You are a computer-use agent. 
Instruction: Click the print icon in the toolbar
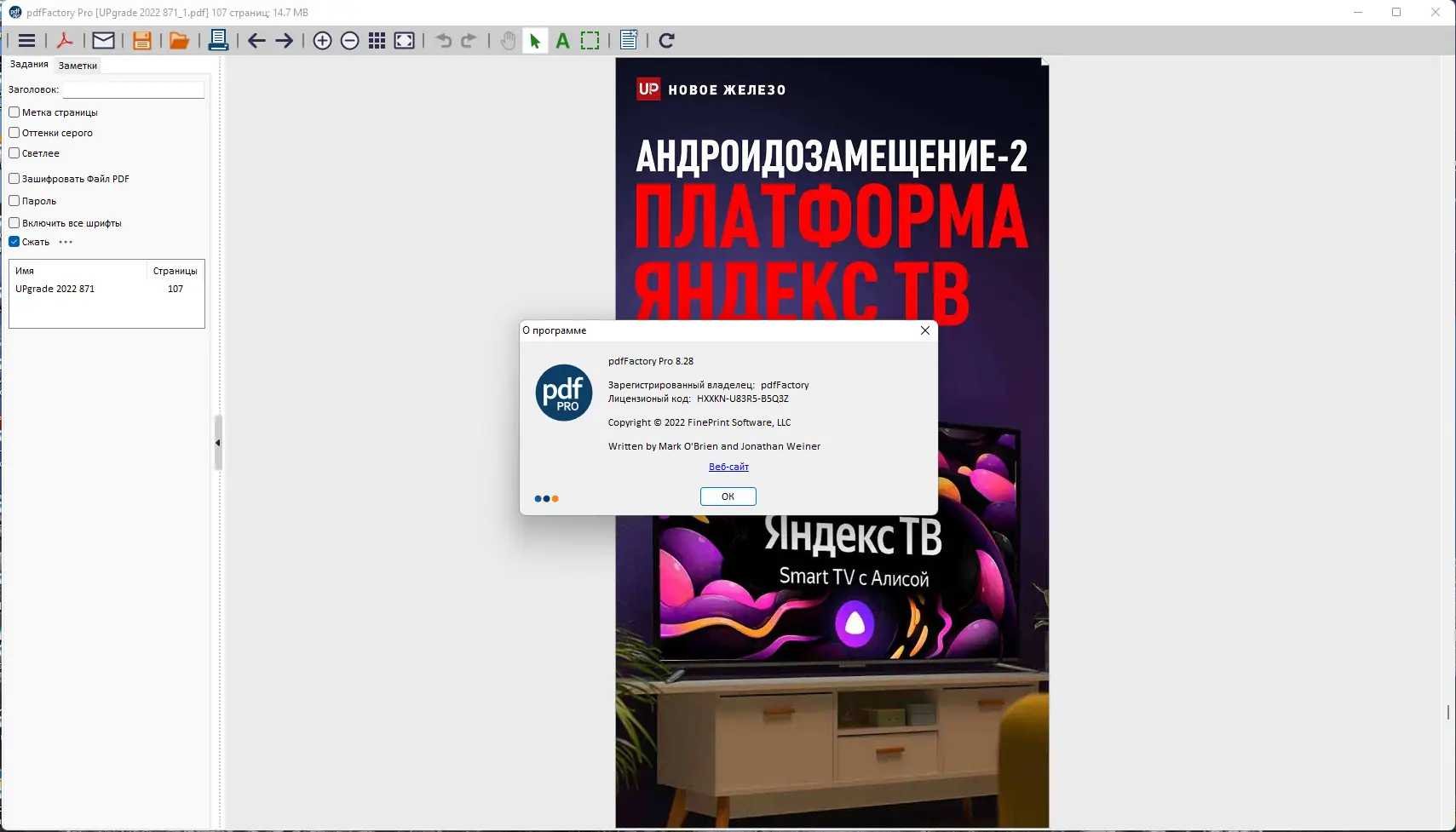pos(219,40)
